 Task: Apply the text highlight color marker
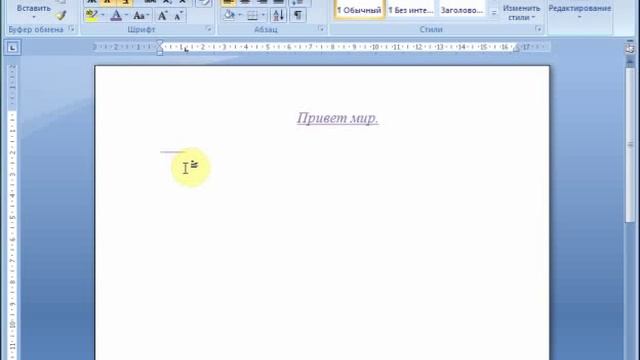coord(91,16)
